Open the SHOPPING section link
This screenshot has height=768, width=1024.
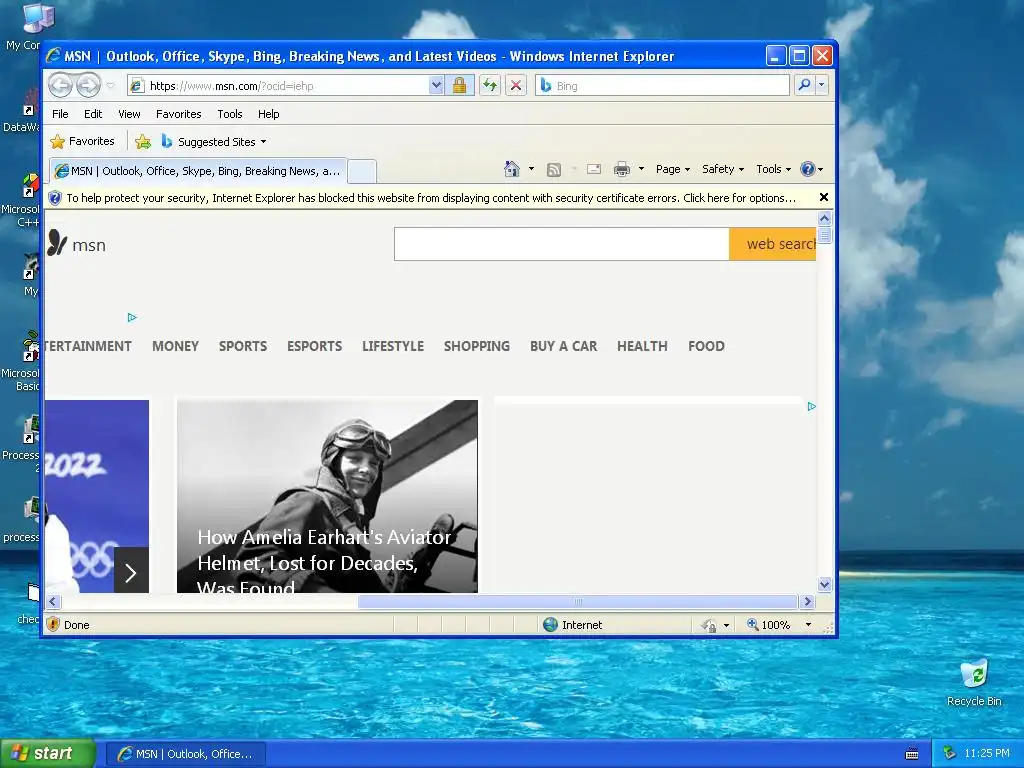click(x=477, y=346)
